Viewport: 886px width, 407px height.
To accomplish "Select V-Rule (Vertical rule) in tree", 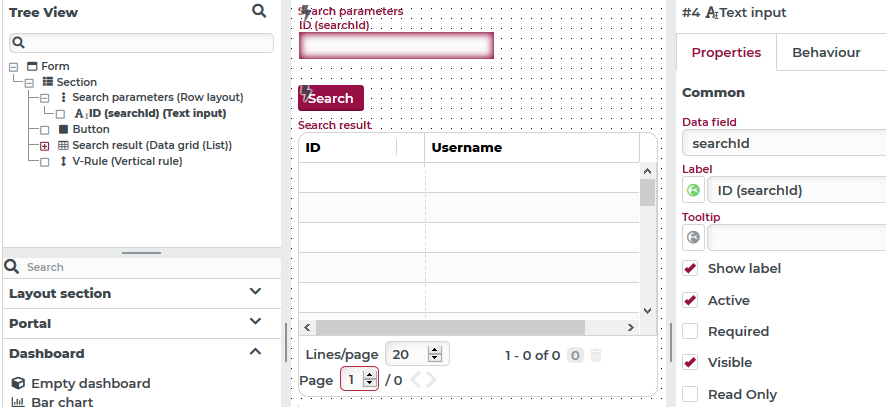I will pyautogui.click(x=127, y=161).
